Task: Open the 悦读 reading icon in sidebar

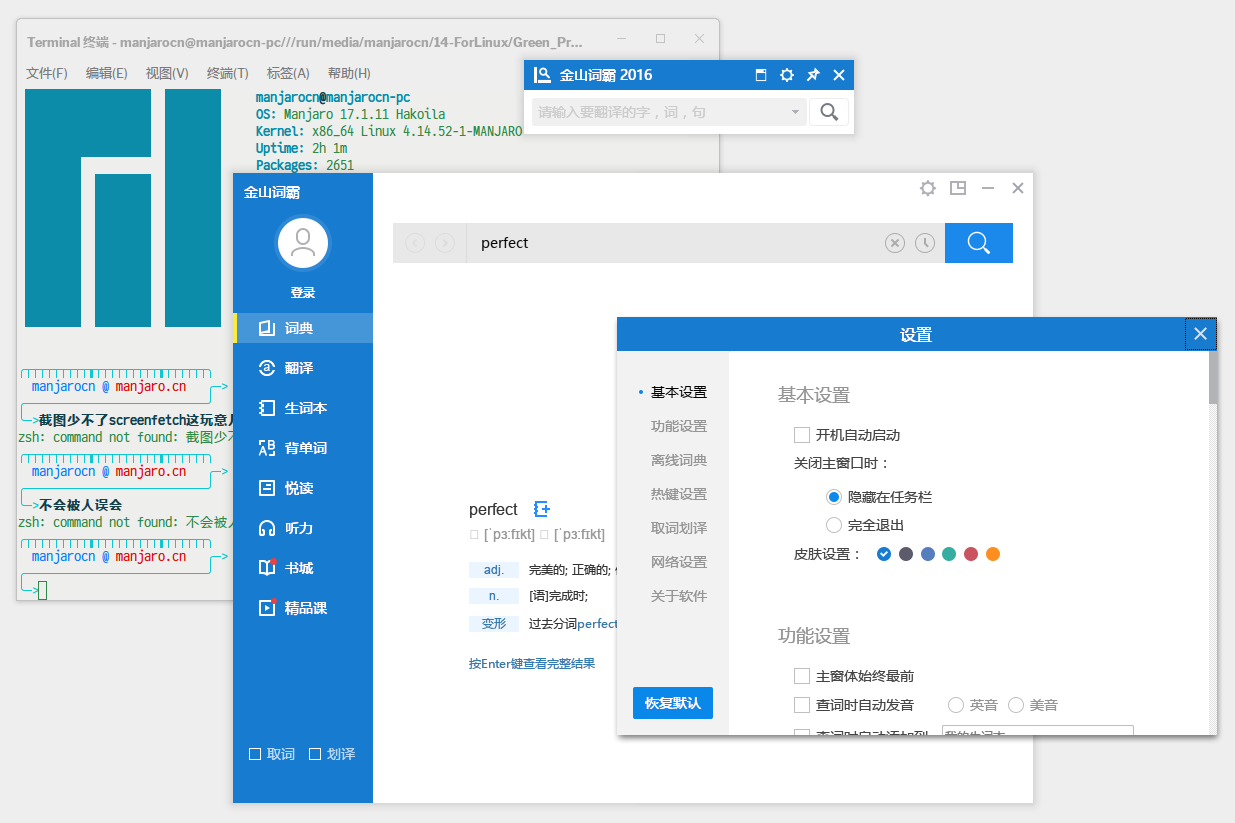Action: (x=267, y=488)
